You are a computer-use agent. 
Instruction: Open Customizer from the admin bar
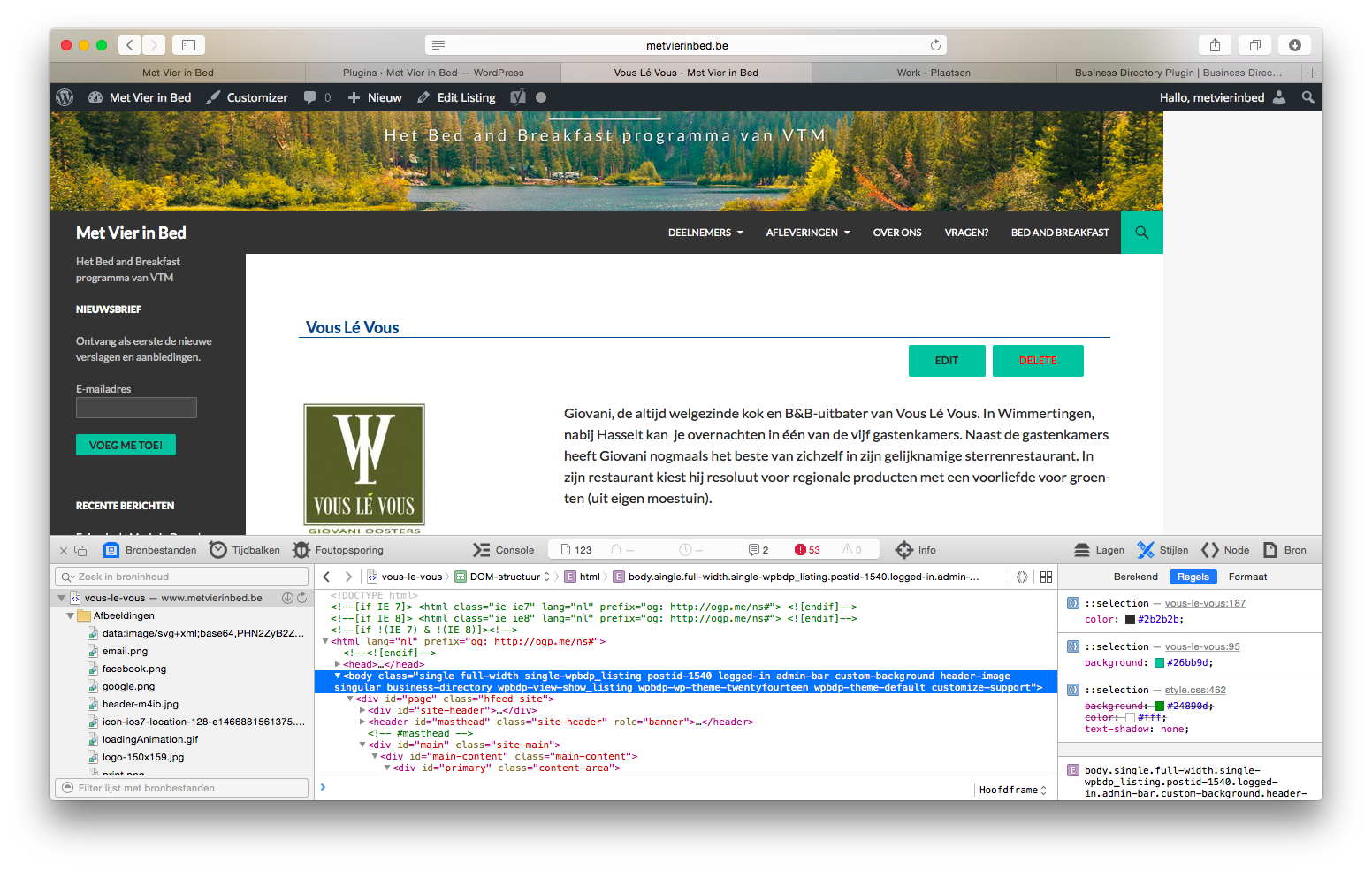[x=247, y=97]
